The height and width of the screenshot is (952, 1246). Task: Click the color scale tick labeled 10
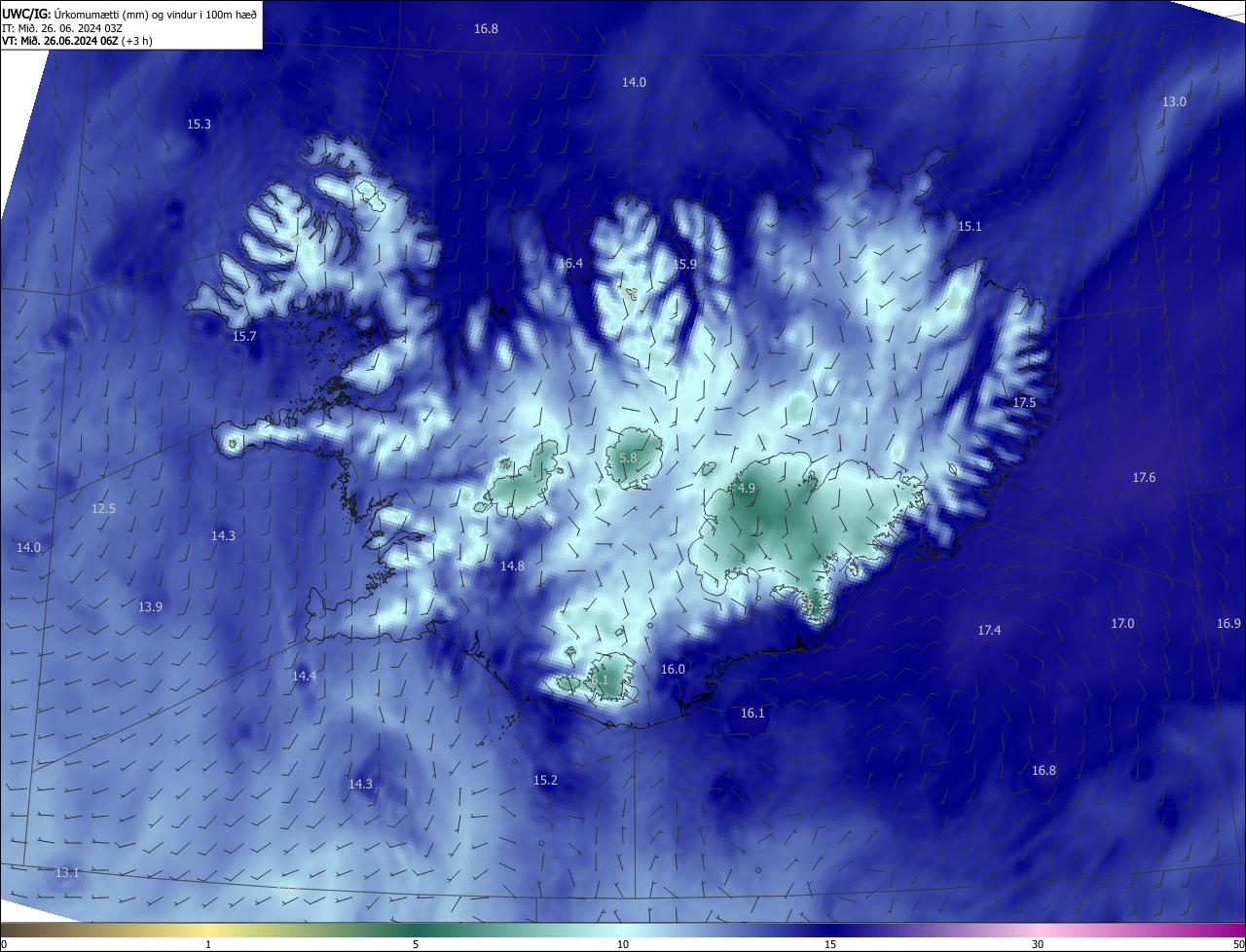coord(623,944)
